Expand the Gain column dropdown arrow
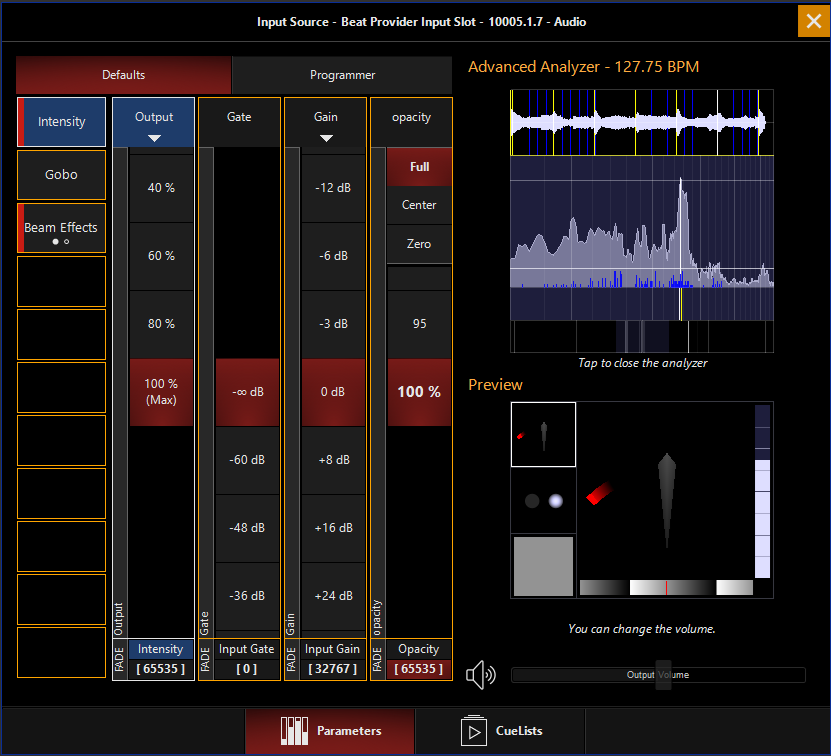This screenshot has width=831, height=756. click(326, 138)
